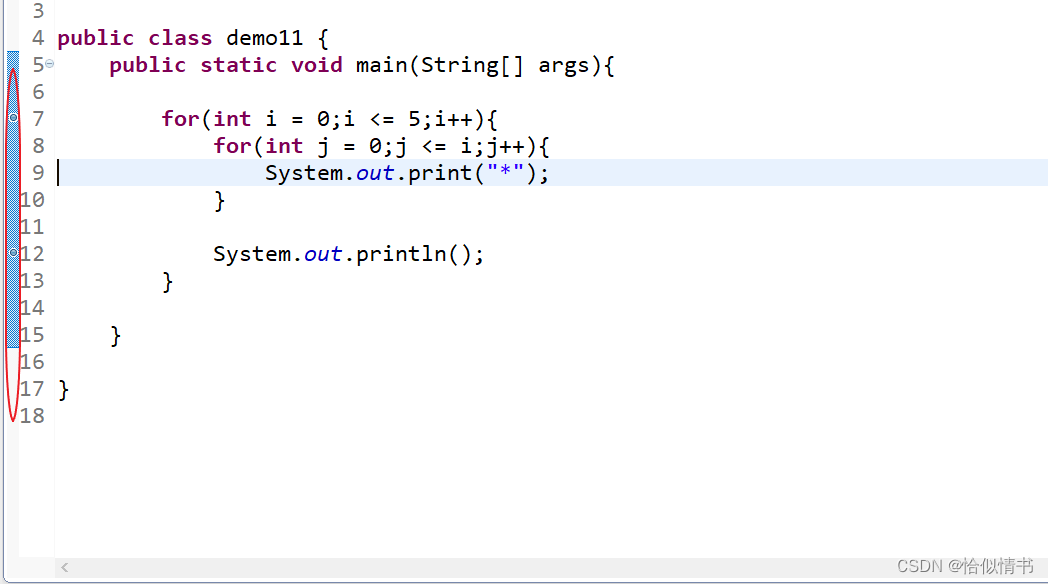Click the println call on line 12
Viewport: 1048px width, 584px height.
pos(401,254)
